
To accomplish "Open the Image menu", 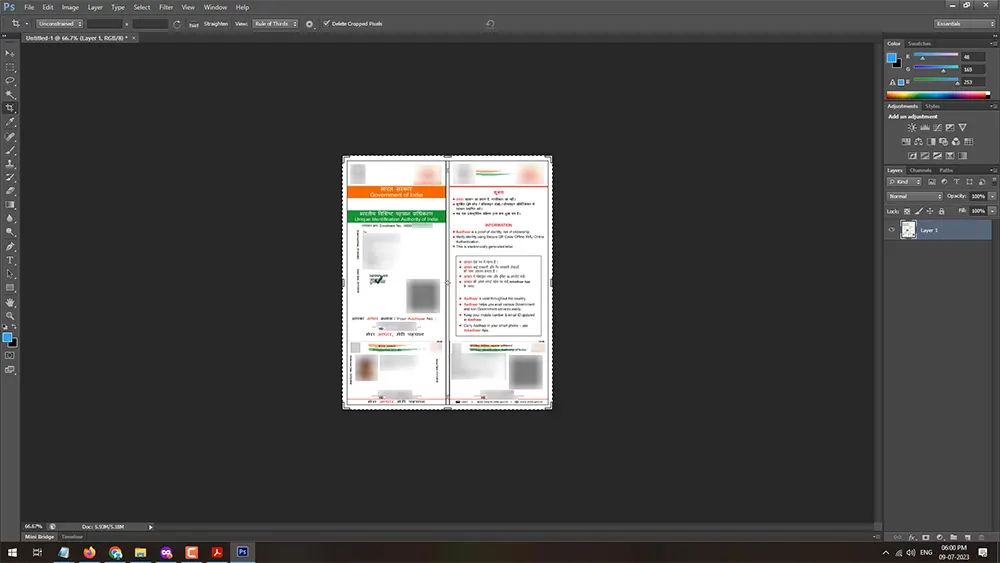I will pos(70,7).
